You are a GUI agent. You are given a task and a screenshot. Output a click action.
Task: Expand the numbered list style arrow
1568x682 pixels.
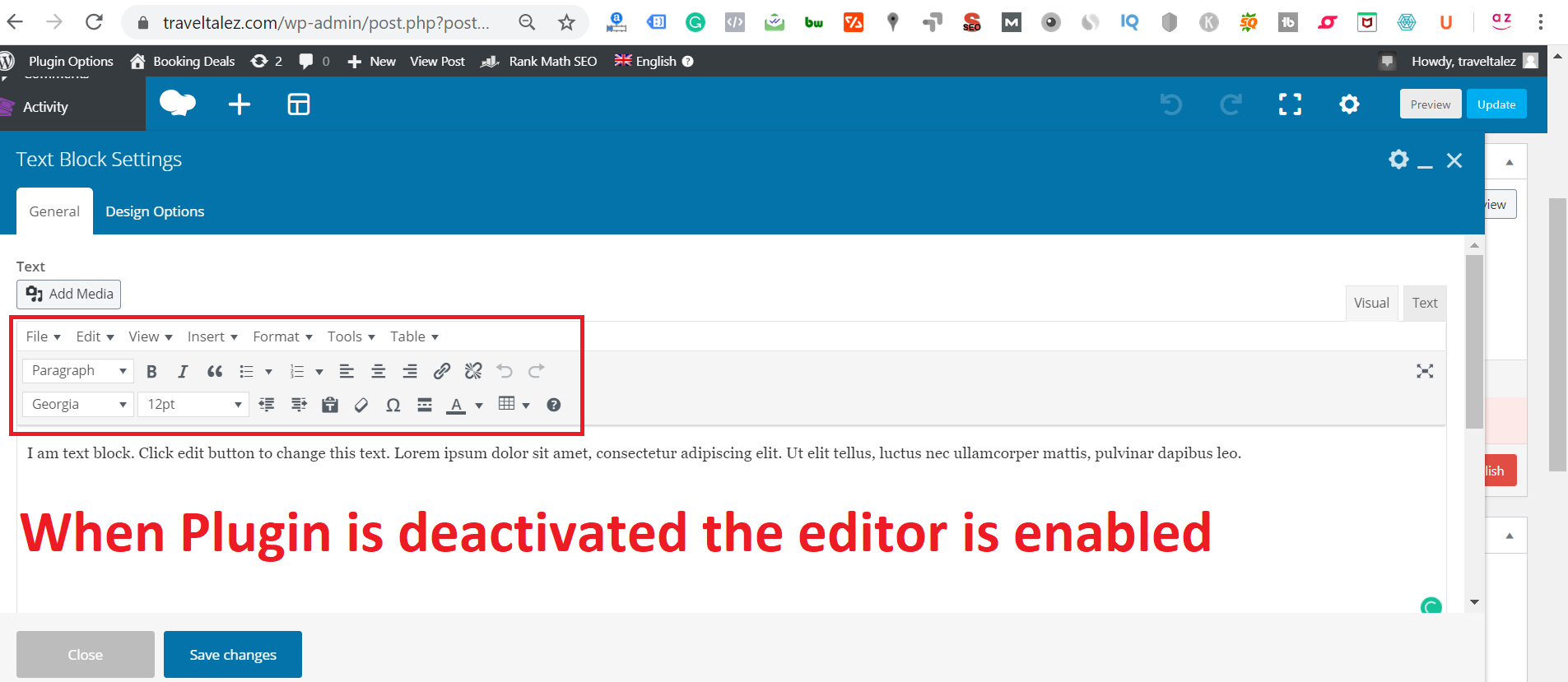pyautogui.click(x=319, y=372)
